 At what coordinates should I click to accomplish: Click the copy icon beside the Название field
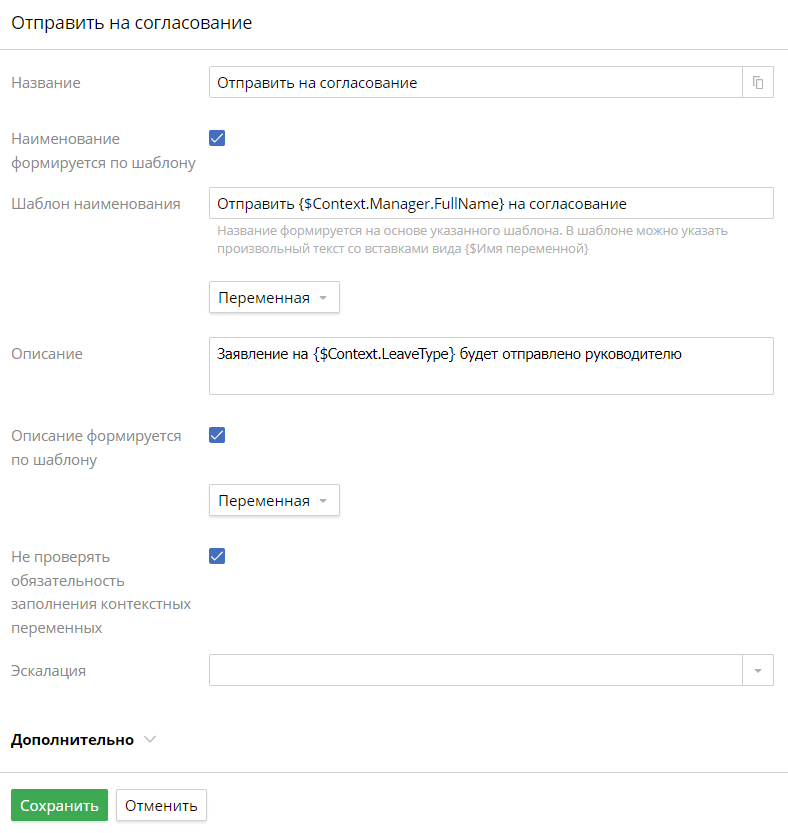coord(758,83)
